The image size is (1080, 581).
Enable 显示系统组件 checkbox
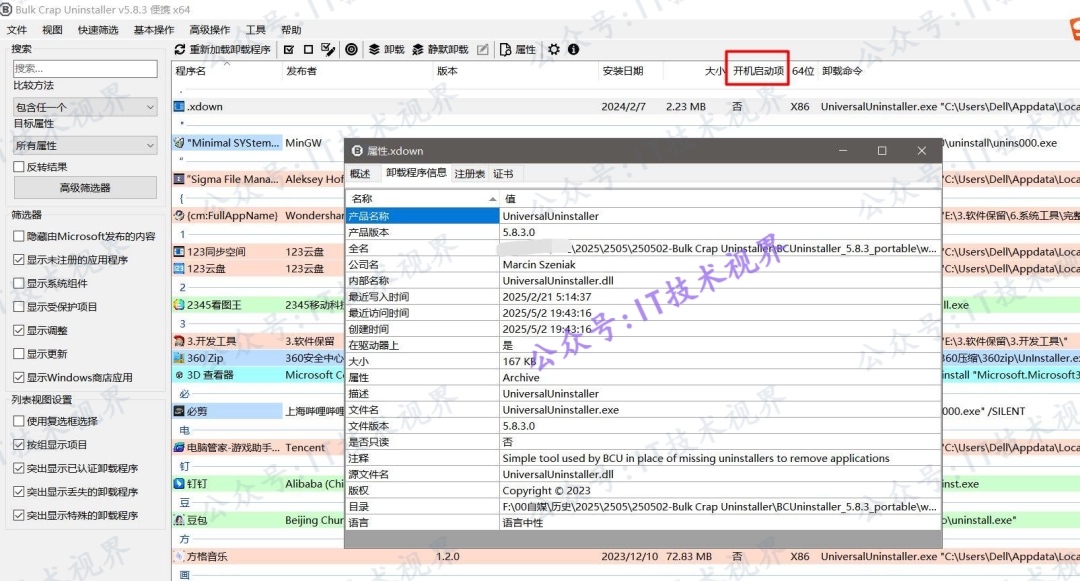19,283
